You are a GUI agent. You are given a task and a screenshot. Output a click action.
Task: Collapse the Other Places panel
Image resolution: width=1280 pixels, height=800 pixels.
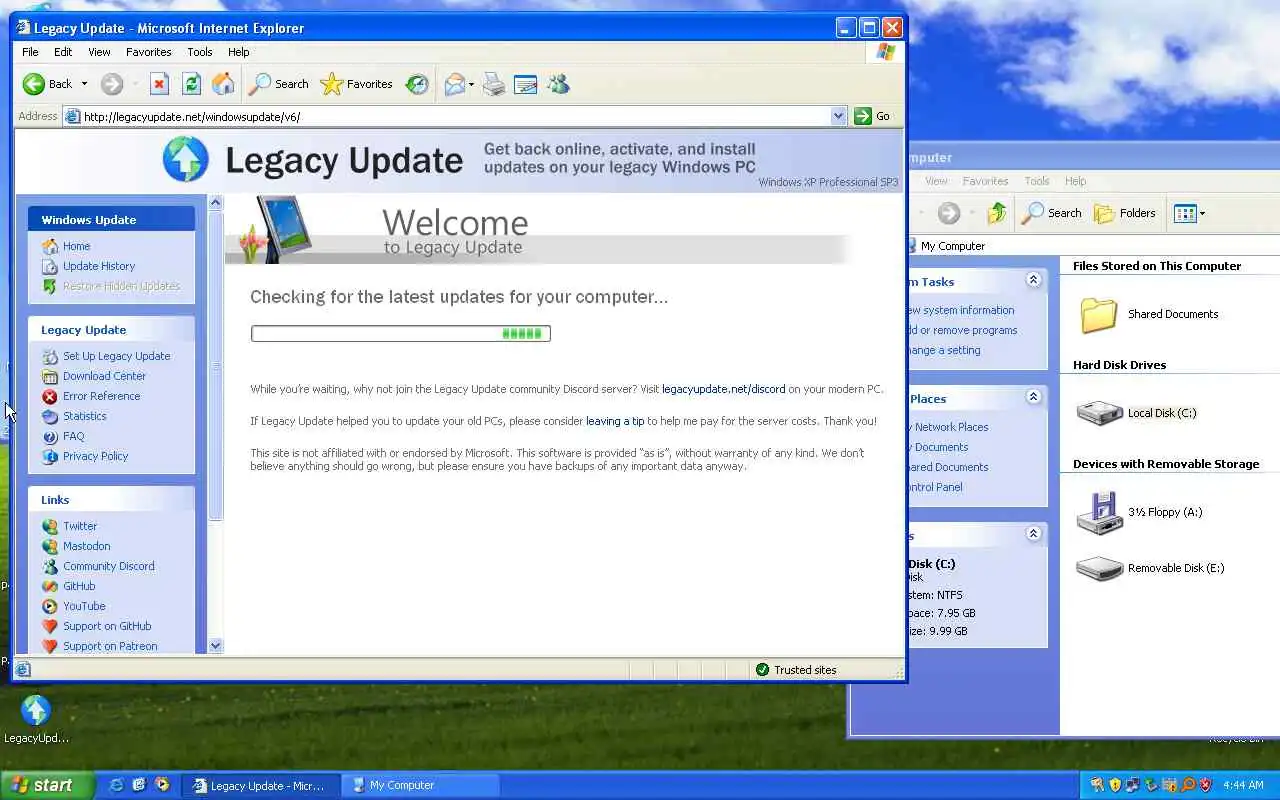click(1033, 397)
